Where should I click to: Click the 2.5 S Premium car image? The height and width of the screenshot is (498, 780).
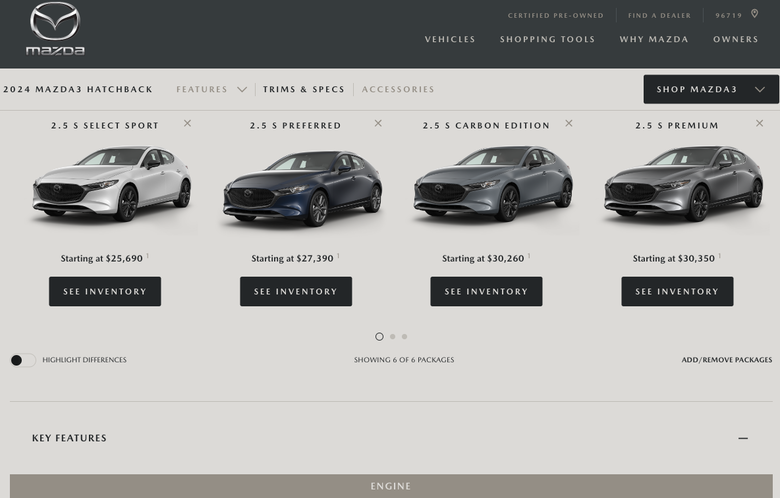pos(683,183)
